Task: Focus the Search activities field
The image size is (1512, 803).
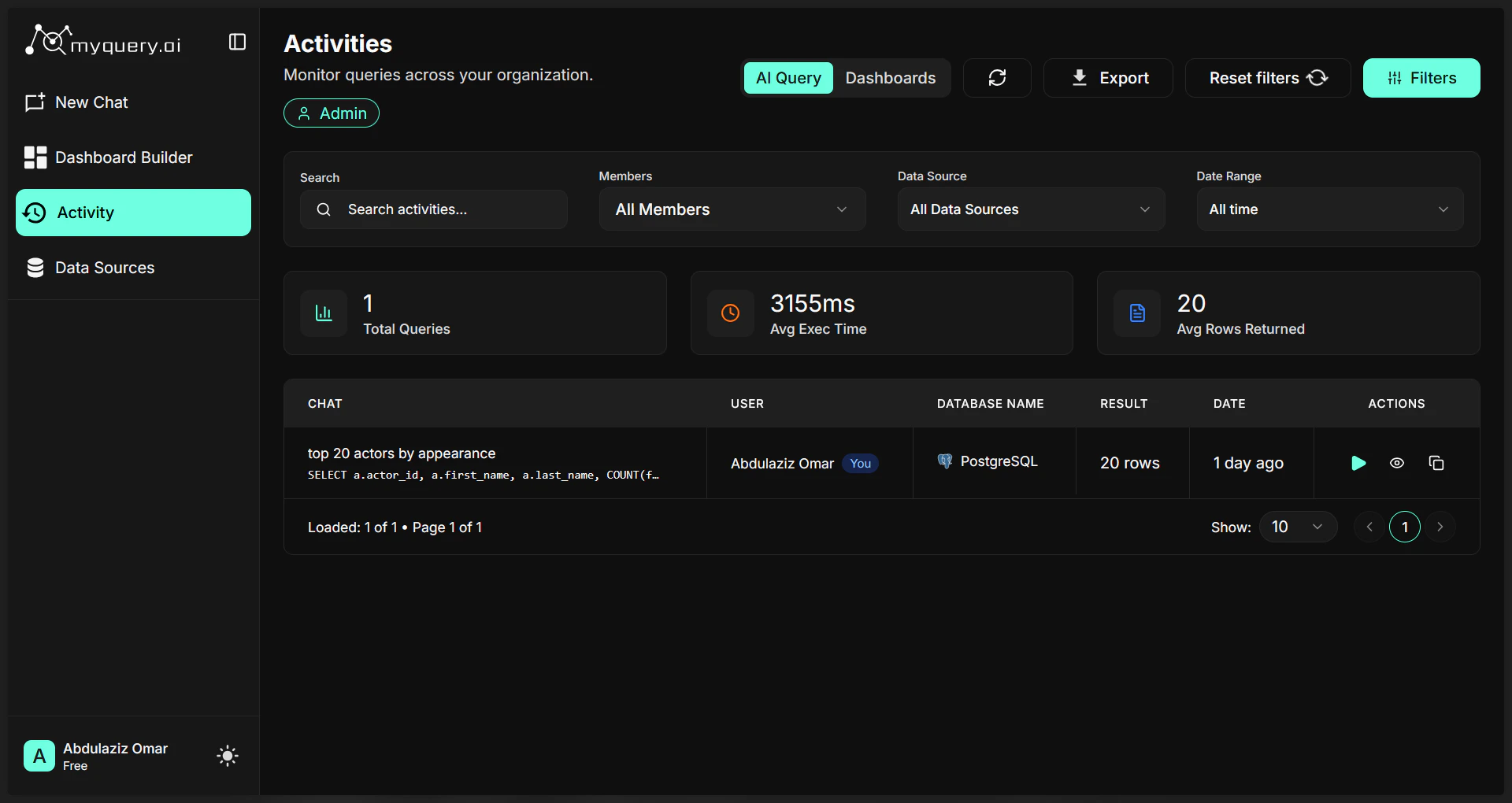Action: coord(433,209)
